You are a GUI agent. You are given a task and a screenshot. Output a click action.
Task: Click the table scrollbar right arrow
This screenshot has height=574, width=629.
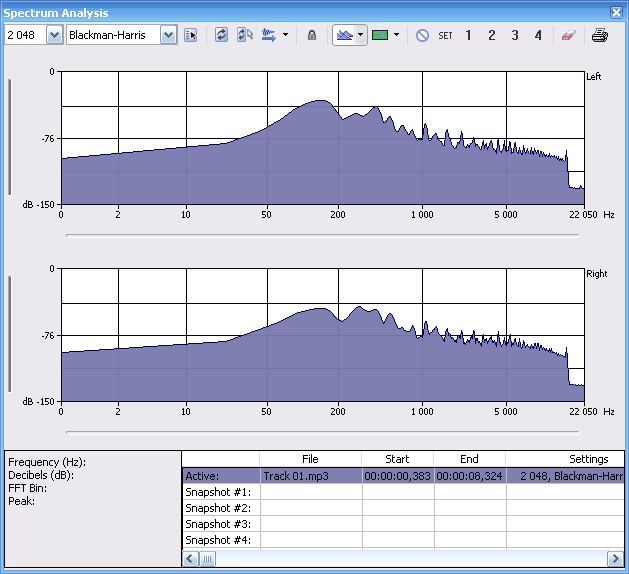point(616,558)
